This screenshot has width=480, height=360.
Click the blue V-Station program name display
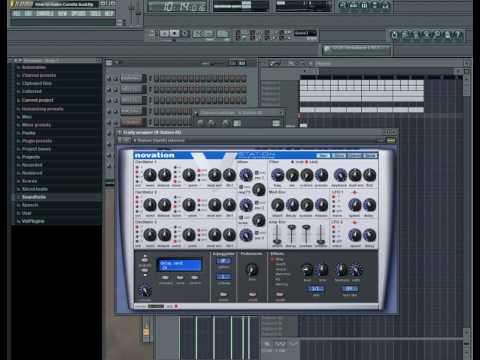point(180,265)
